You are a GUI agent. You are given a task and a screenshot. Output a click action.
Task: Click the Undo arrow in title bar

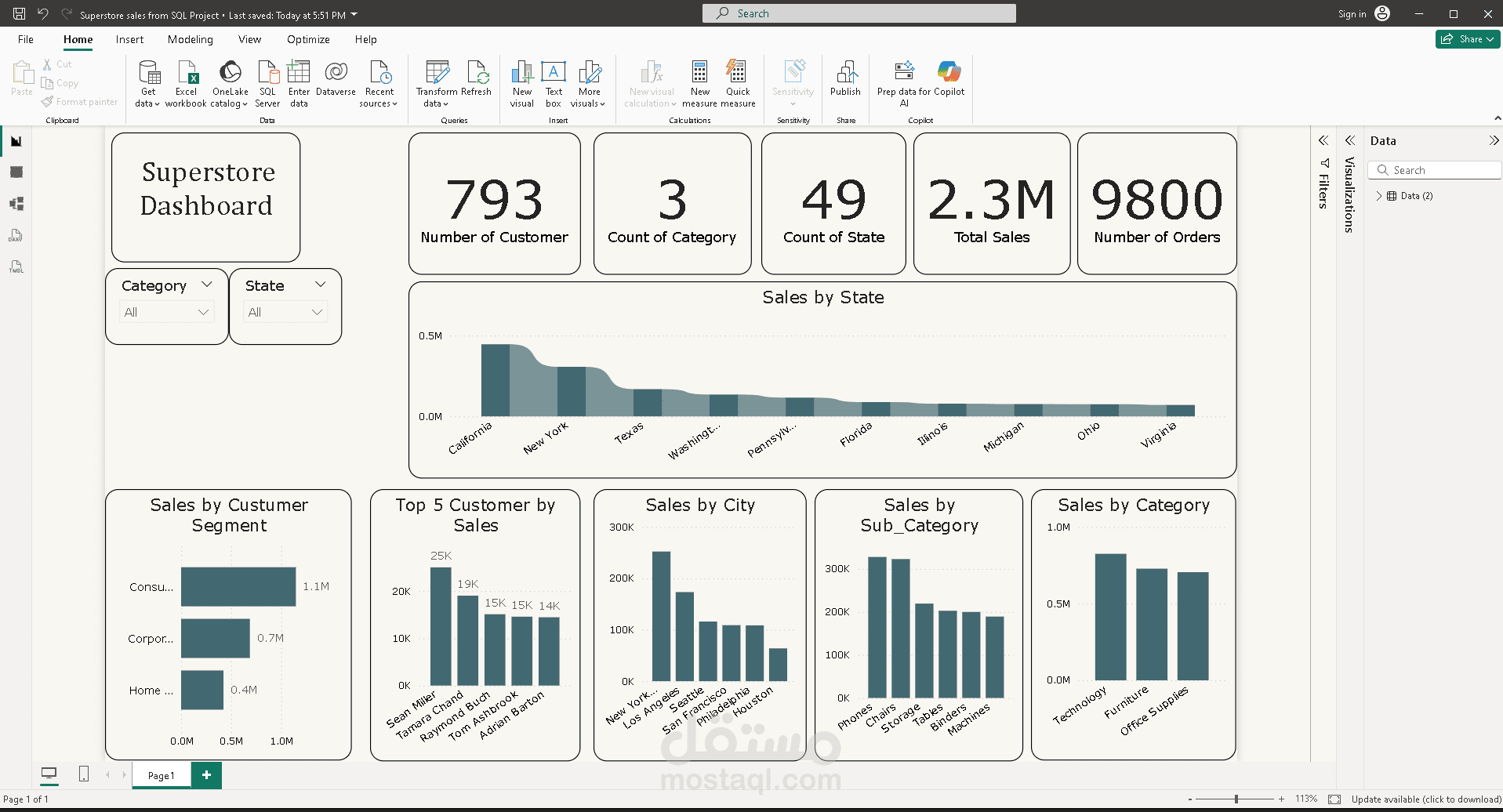pyautogui.click(x=43, y=13)
